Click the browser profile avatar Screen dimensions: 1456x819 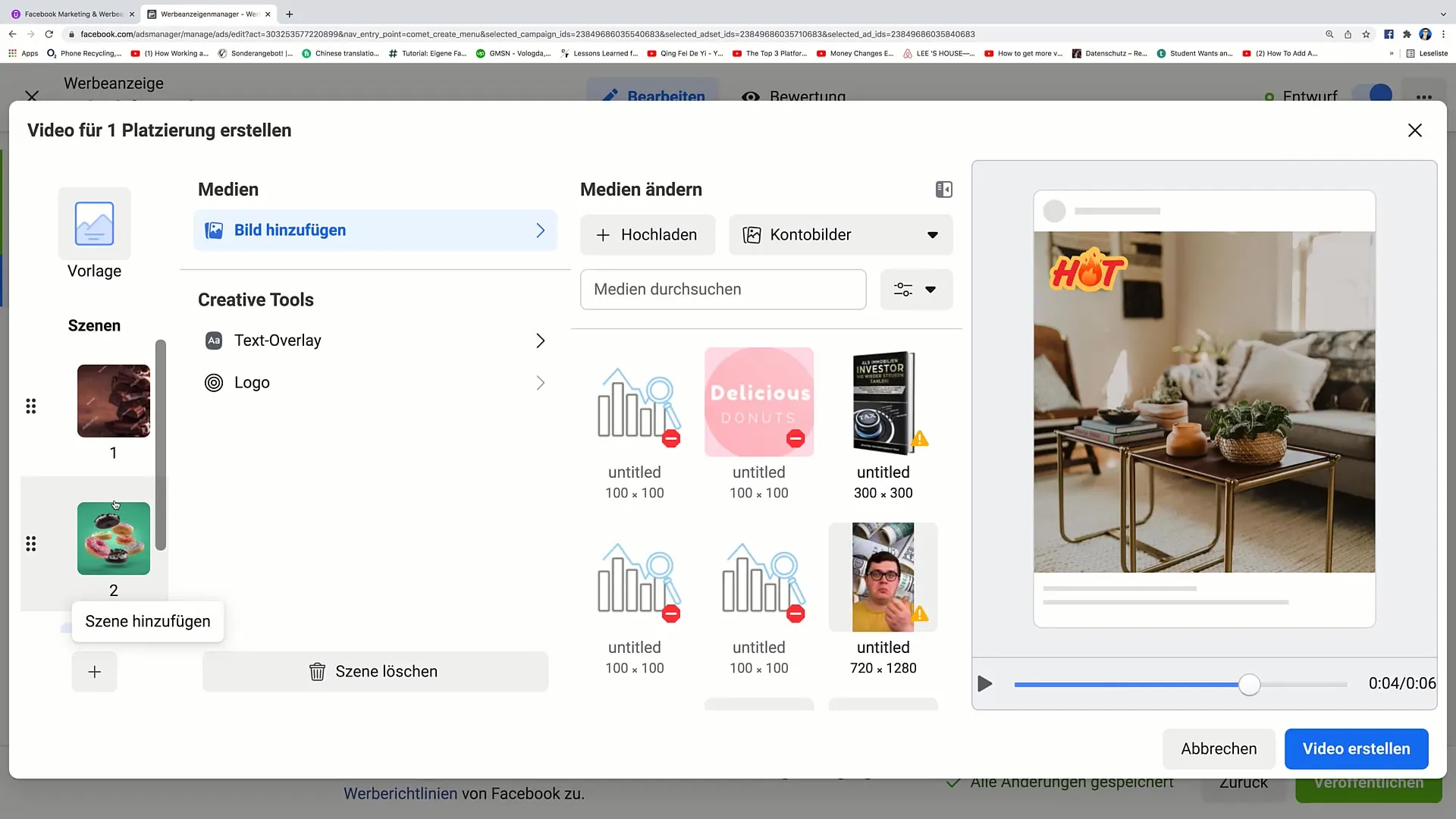[1426, 34]
